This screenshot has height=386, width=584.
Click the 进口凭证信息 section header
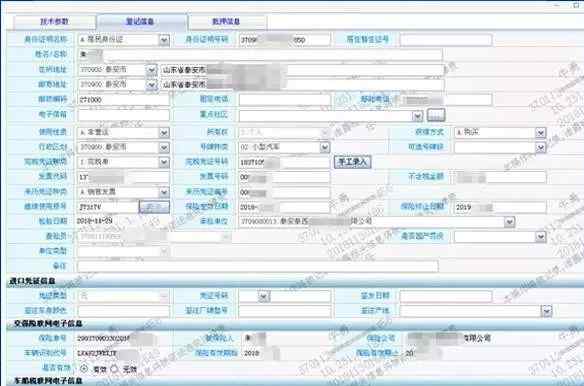[32, 281]
